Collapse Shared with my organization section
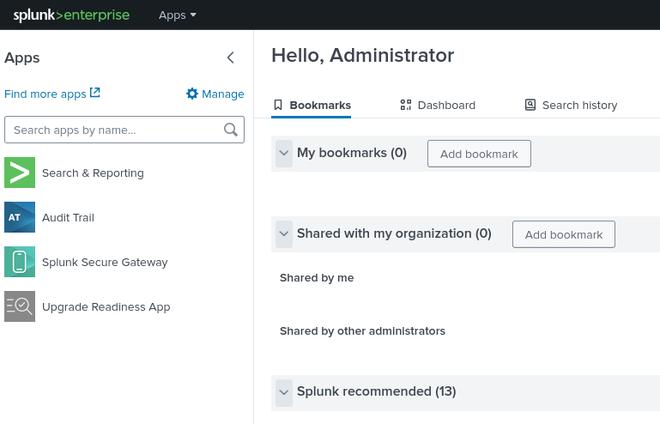660x424 pixels. pos(284,234)
